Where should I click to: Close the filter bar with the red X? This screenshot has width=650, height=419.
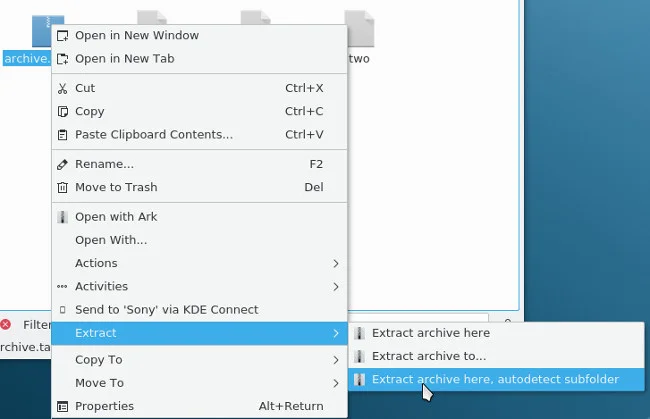(x=6, y=324)
